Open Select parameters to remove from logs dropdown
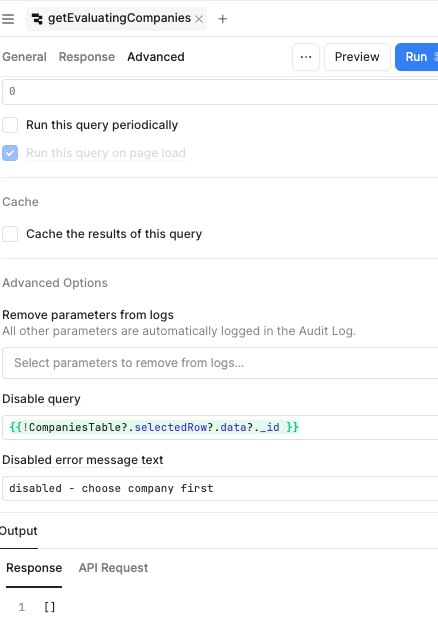This screenshot has height=628, width=438. (220, 363)
